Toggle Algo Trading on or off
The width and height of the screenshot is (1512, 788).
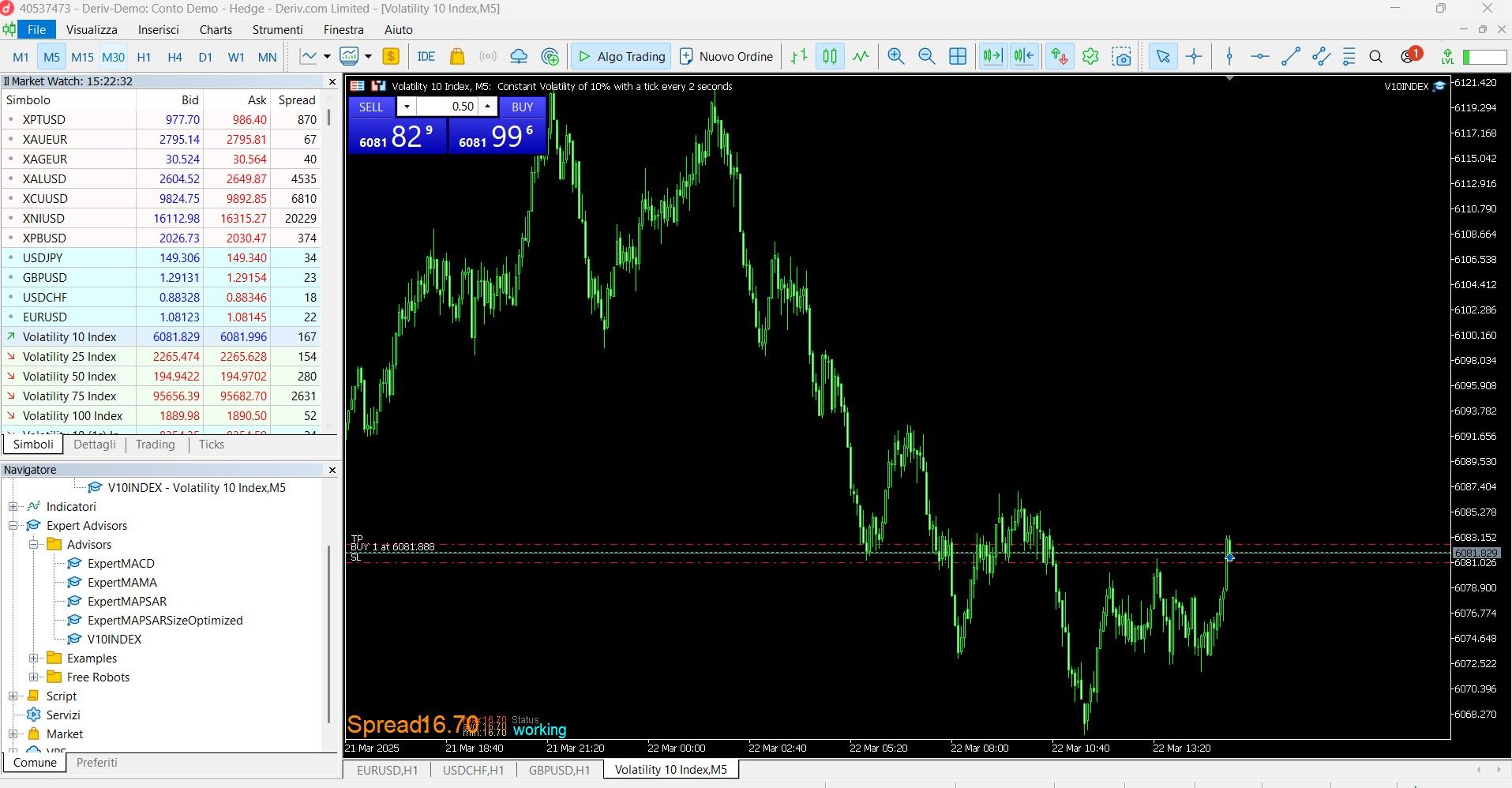(x=621, y=57)
